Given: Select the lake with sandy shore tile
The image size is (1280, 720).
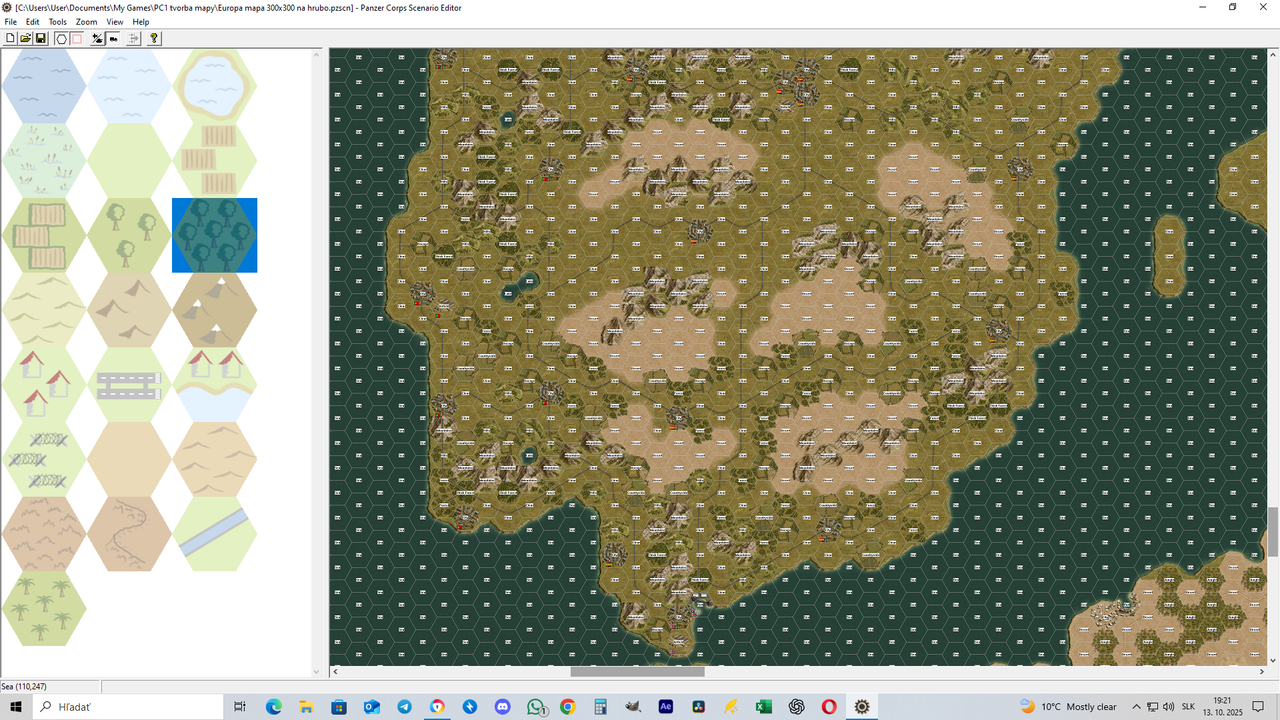Looking at the screenshot, I should [x=214, y=86].
